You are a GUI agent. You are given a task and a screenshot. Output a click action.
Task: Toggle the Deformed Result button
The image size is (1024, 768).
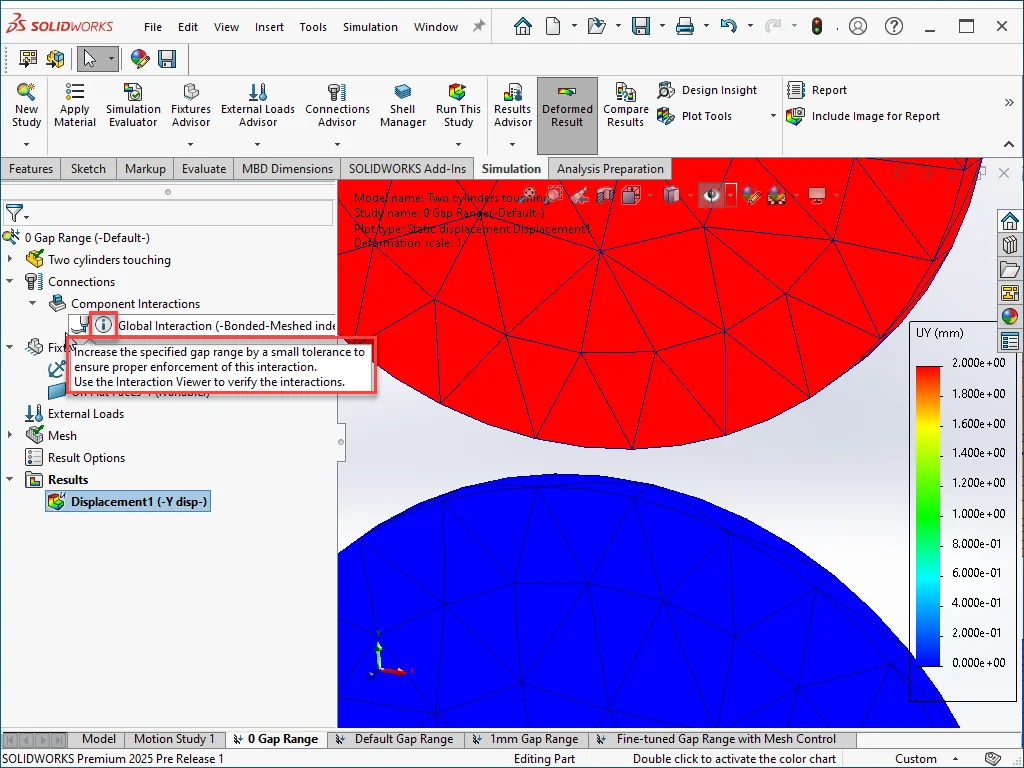pyautogui.click(x=567, y=105)
